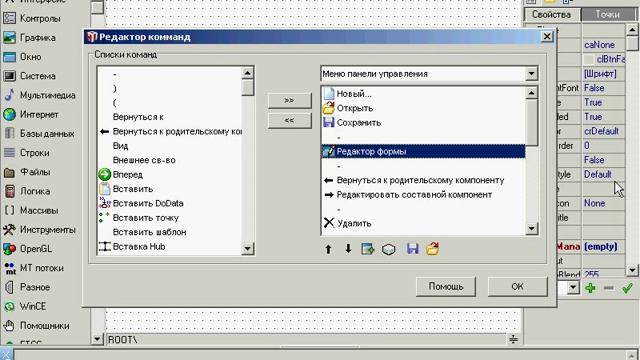Add command with the >> button
Image resolution: width=640 pixels, height=360 pixels.
click(x=289, y=100)
